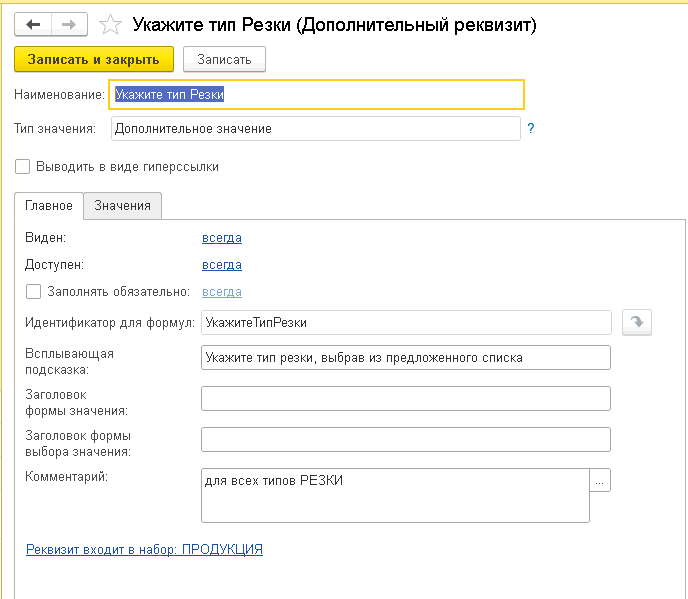This screenshot has height=599, width=688.
Task: Focus the "Всплывающая подсказка" input field
Action: click(x=405, y=358)
